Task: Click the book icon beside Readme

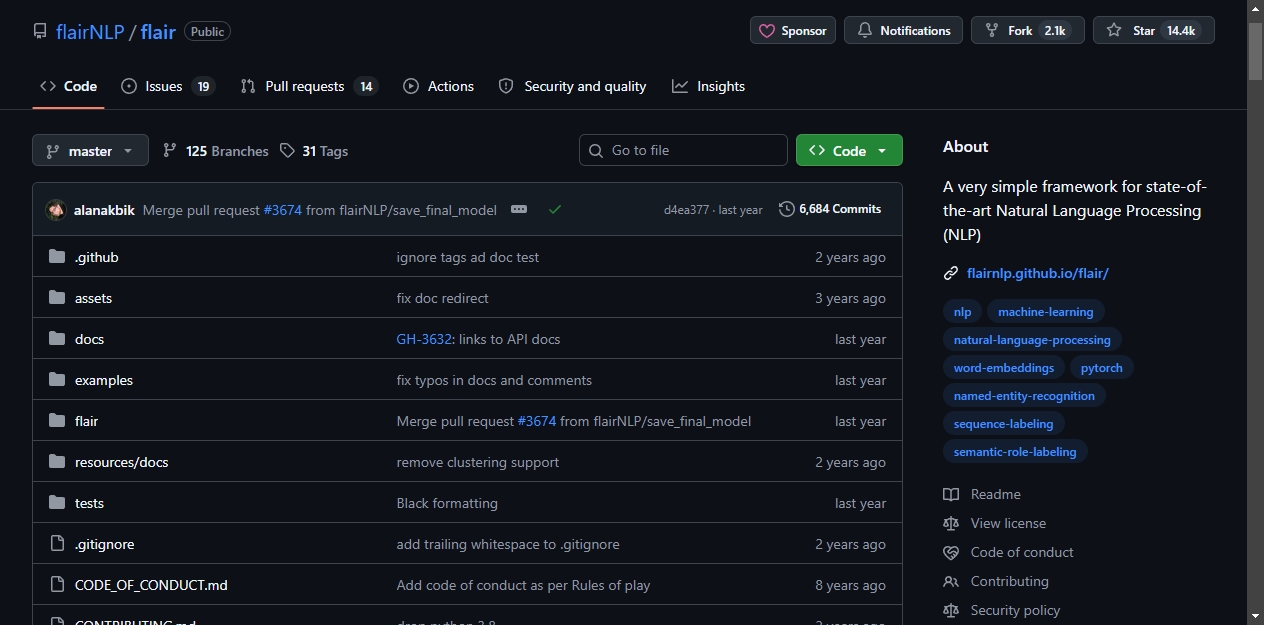Action: [x=951, y=494]
